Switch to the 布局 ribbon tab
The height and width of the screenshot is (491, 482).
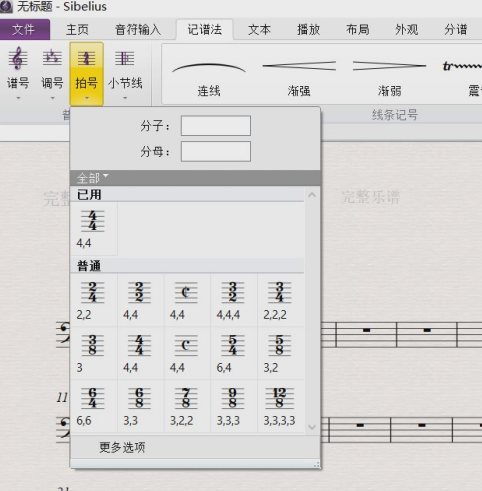tap(358, 29)
